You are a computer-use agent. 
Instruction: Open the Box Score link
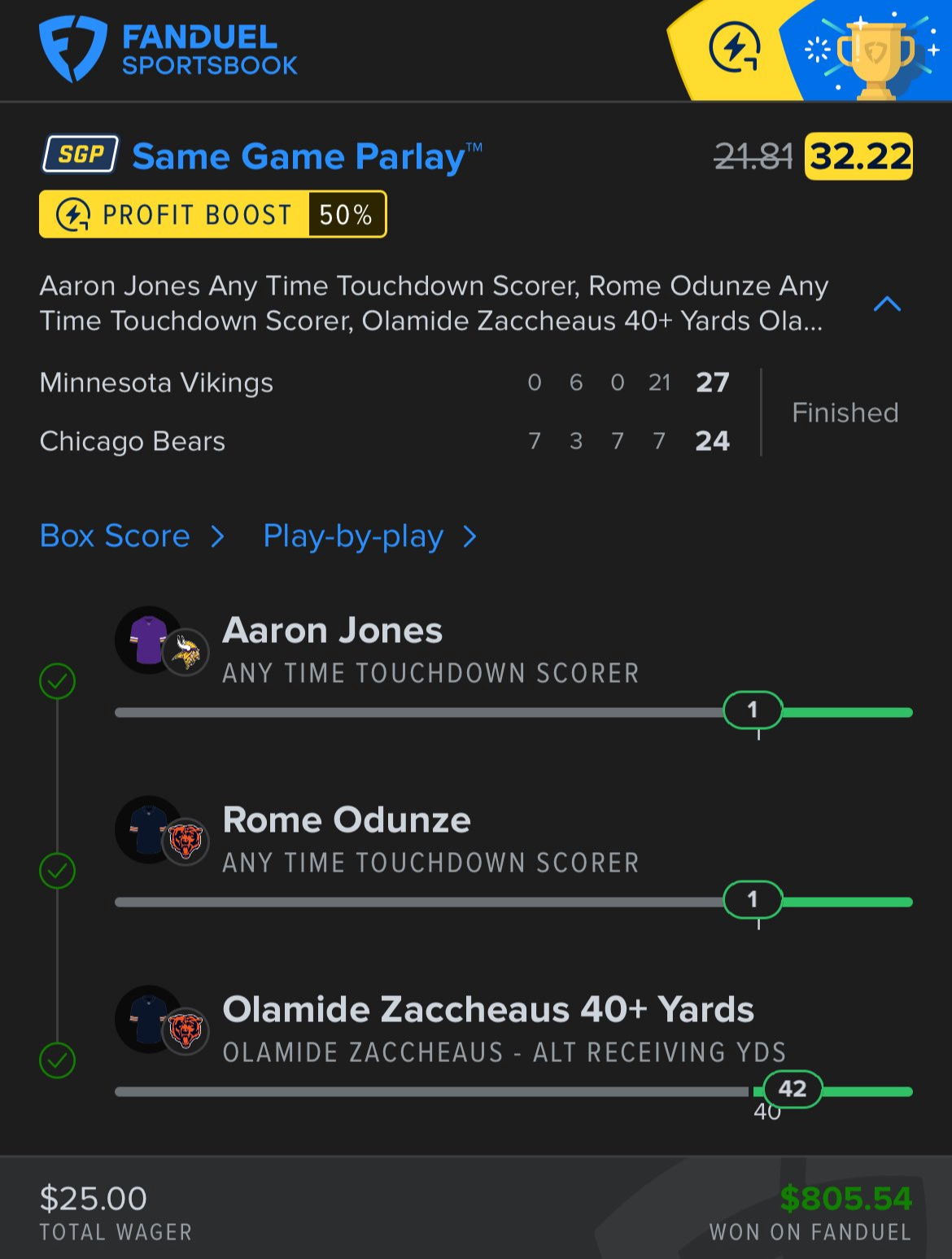(x=115, y=536)
